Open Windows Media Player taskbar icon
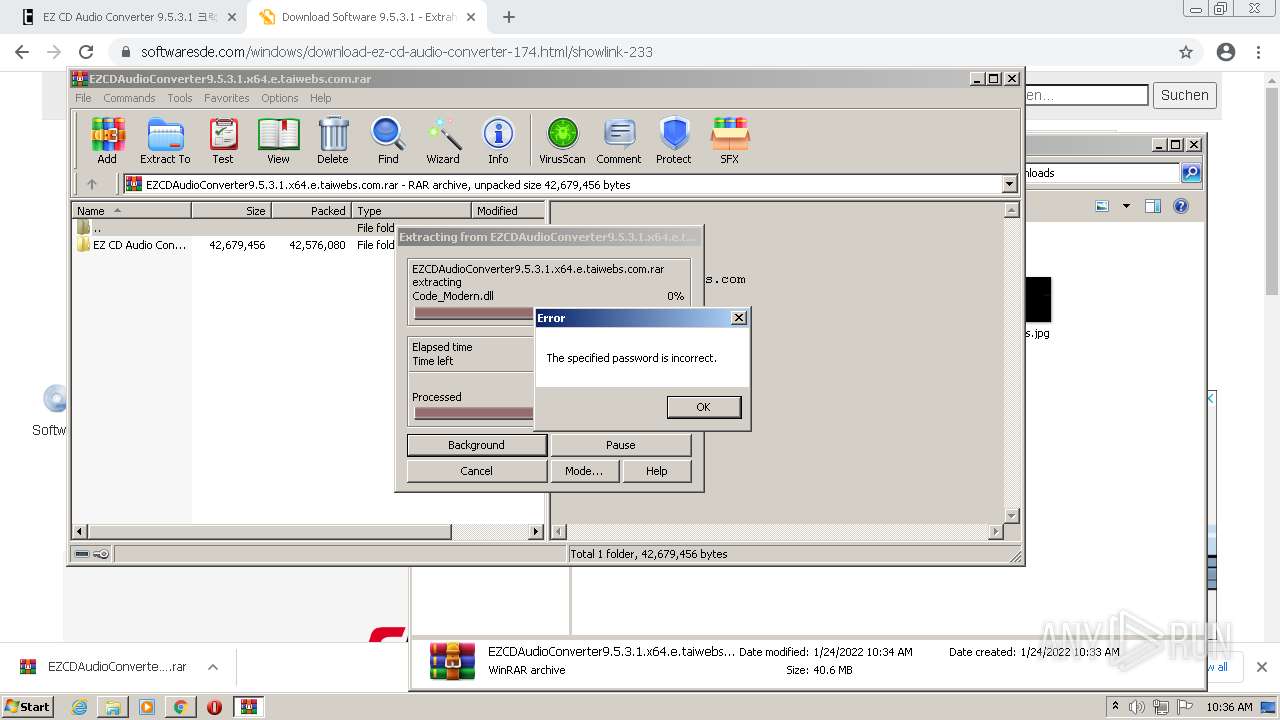This screenshot has width=1280, height=720. pyautogui.click(x=147, y=707)
